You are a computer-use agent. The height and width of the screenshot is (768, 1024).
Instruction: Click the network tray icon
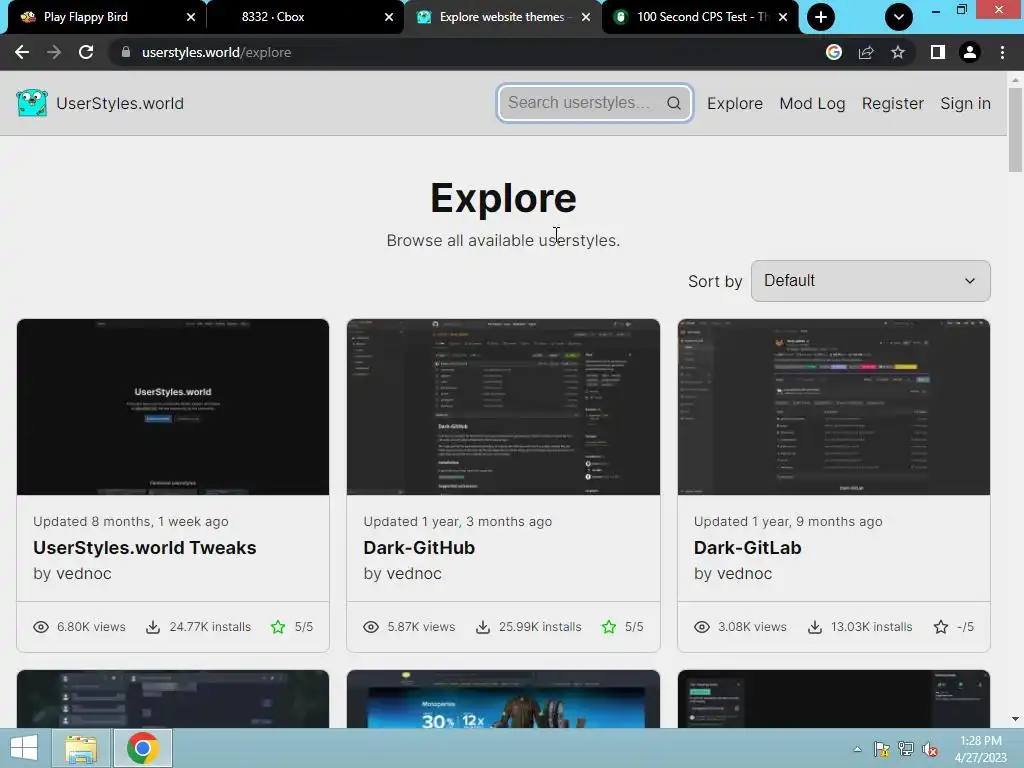pos(906,749)
